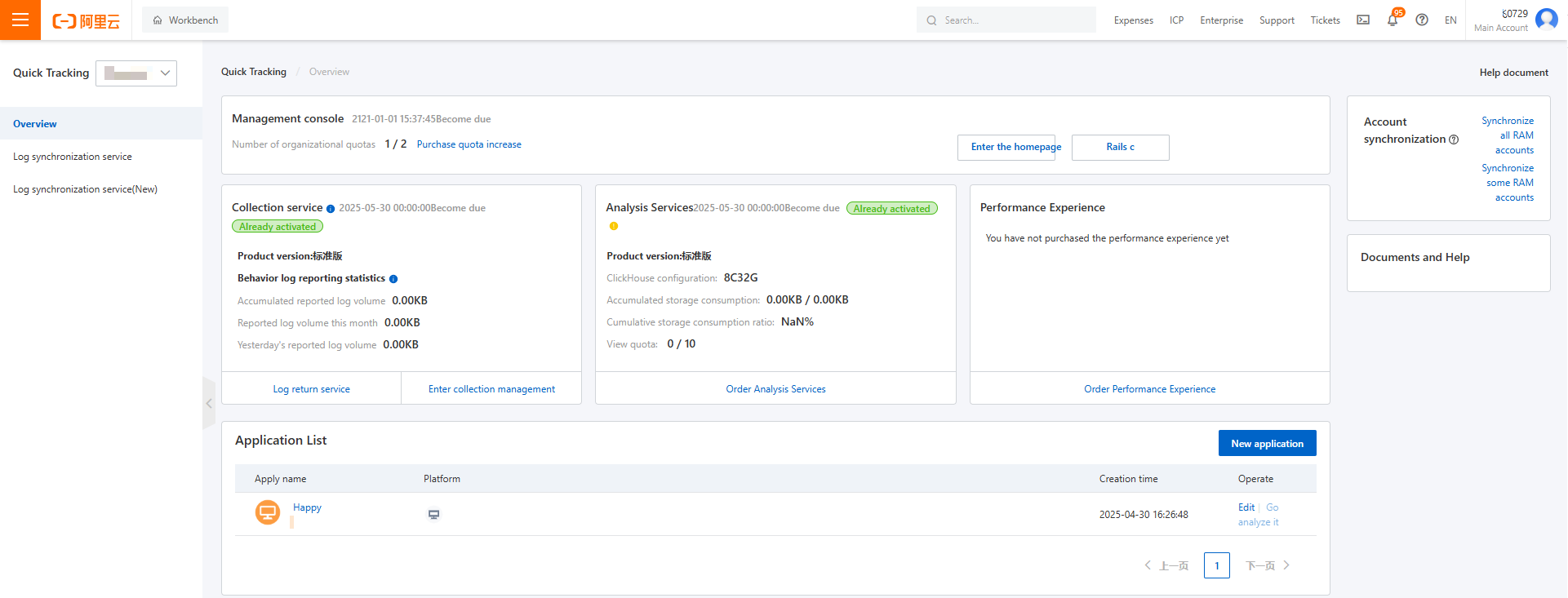Image resolution: width=1568 pixels, height=598 pixels.
Task: Click Order Analysis Services
Action: click(776, 389)
